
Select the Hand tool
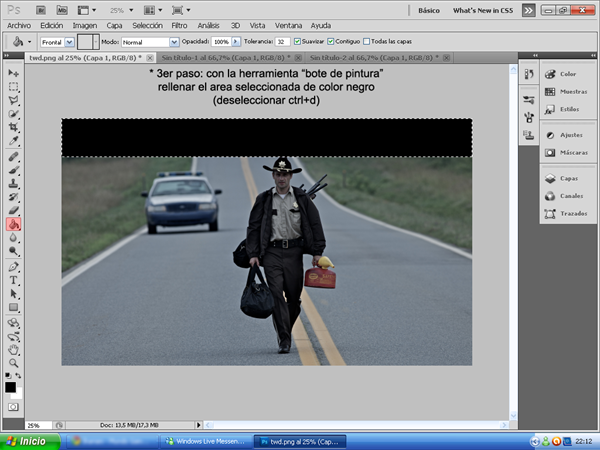click(14, 351)
